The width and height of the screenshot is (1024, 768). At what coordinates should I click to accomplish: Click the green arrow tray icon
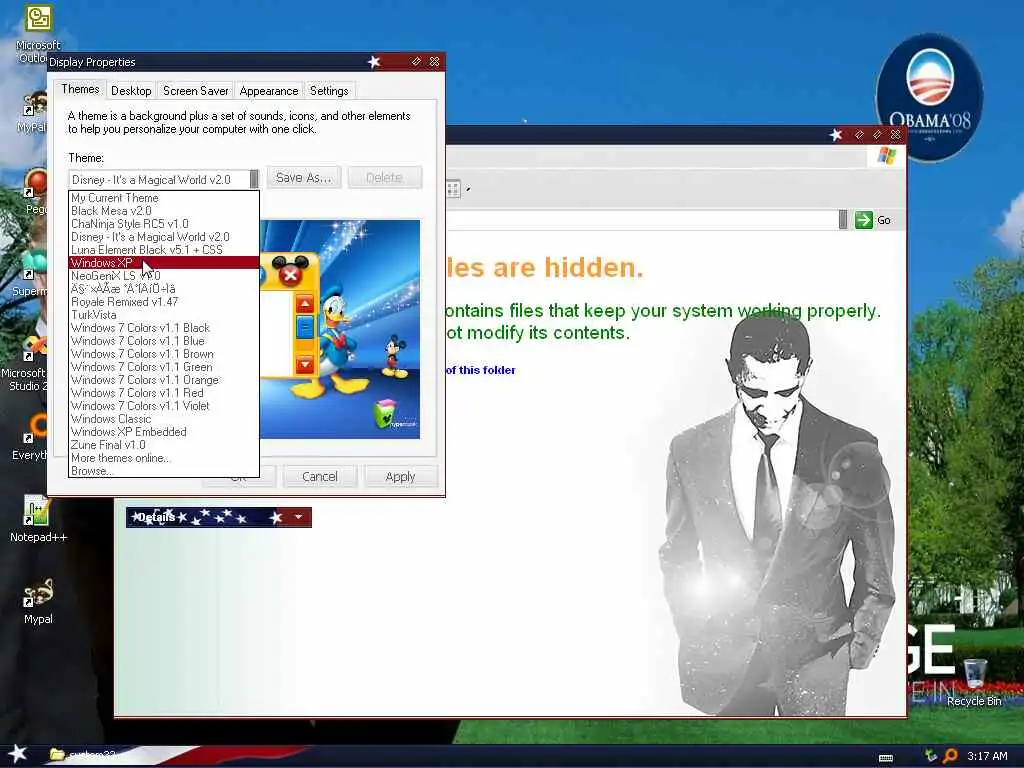[x=931, y=756]
